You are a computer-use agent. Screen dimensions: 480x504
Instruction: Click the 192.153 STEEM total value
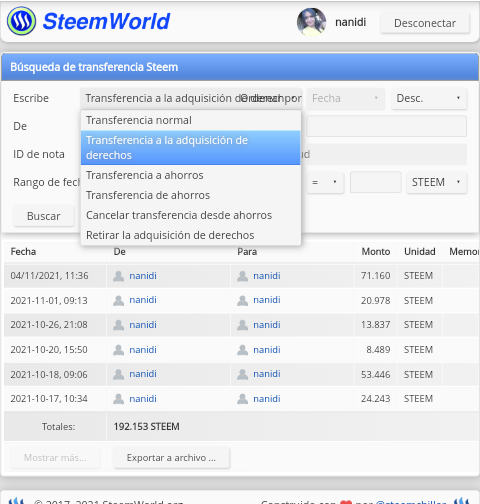click(x=146, y=427)
